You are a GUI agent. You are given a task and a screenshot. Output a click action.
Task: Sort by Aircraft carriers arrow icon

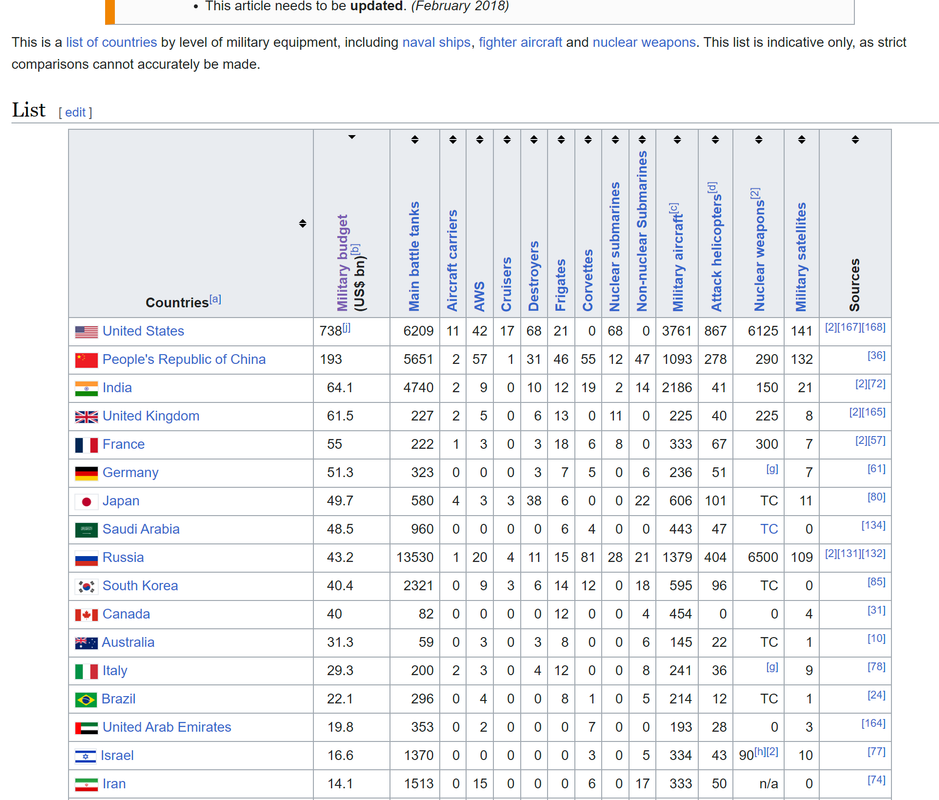pos(453,140)
